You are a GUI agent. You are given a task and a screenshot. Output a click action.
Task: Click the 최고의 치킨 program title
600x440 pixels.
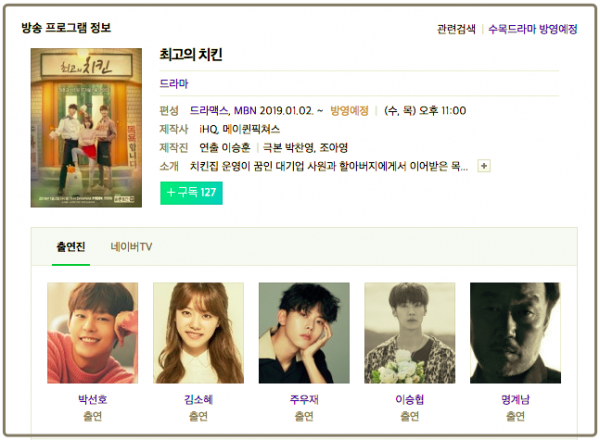(191, 55)
